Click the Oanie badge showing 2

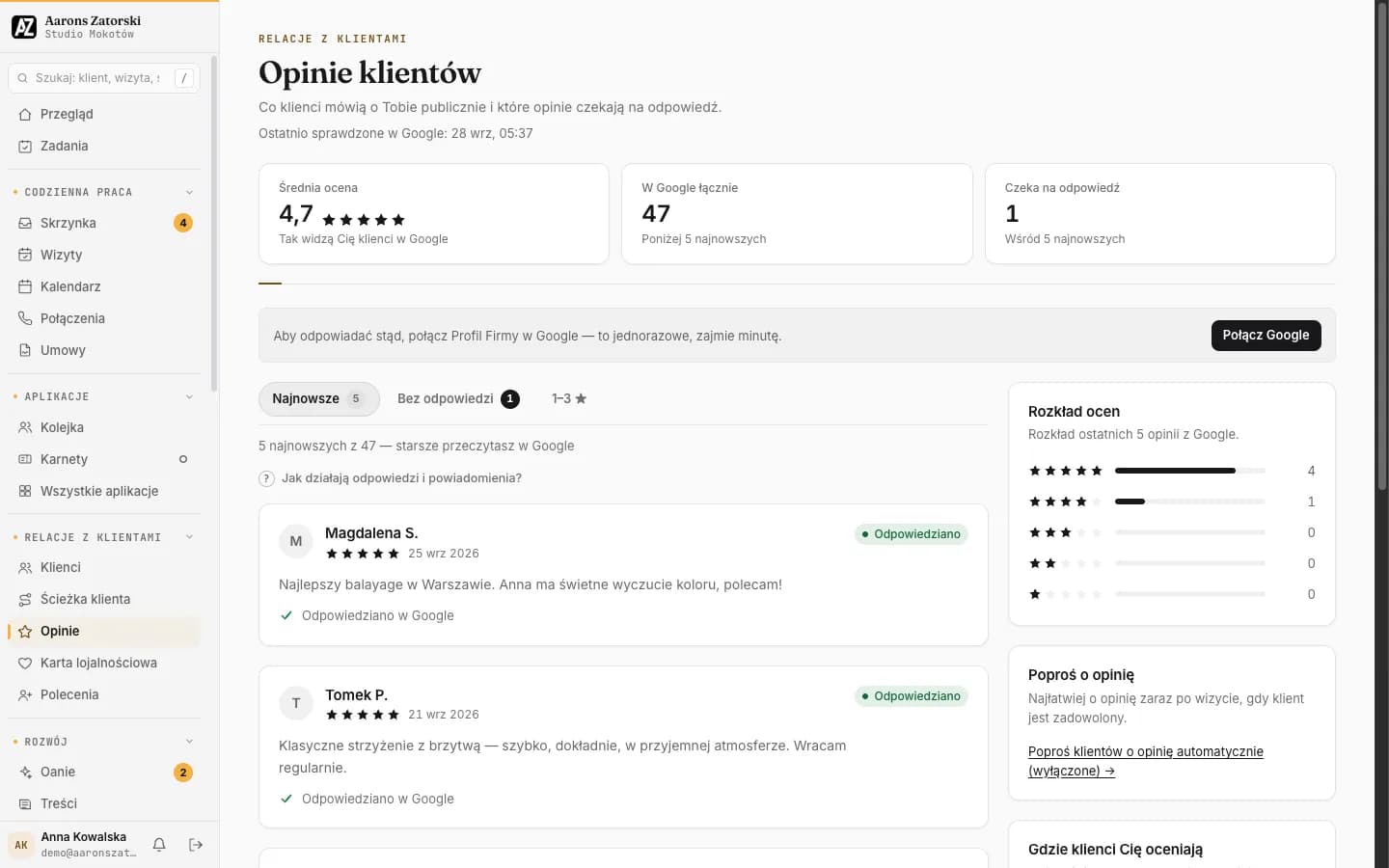point(183,773)
